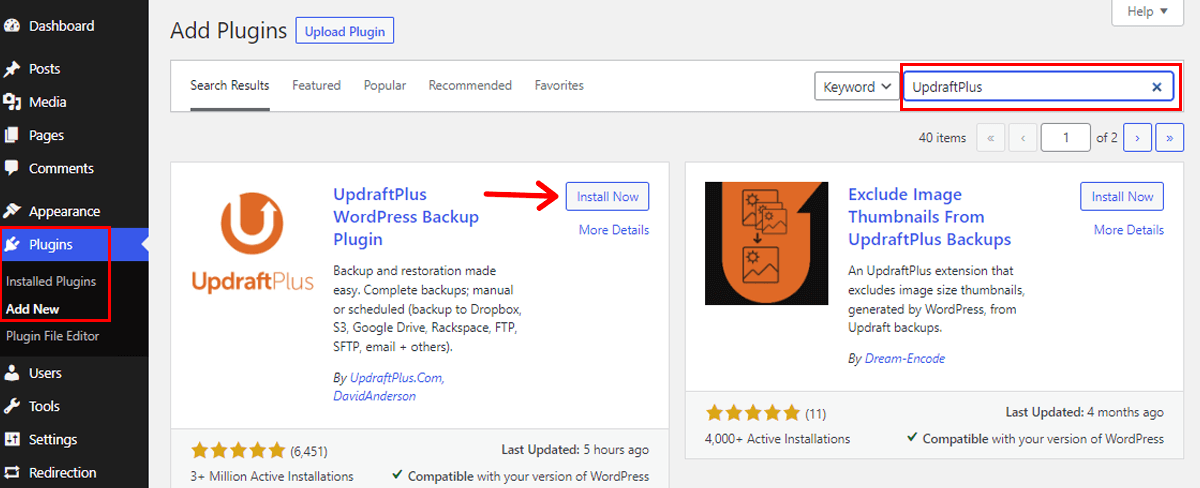The image size is (1200, 488).
Task: Switch to the Recommended tab
Action: click(470, 86)
